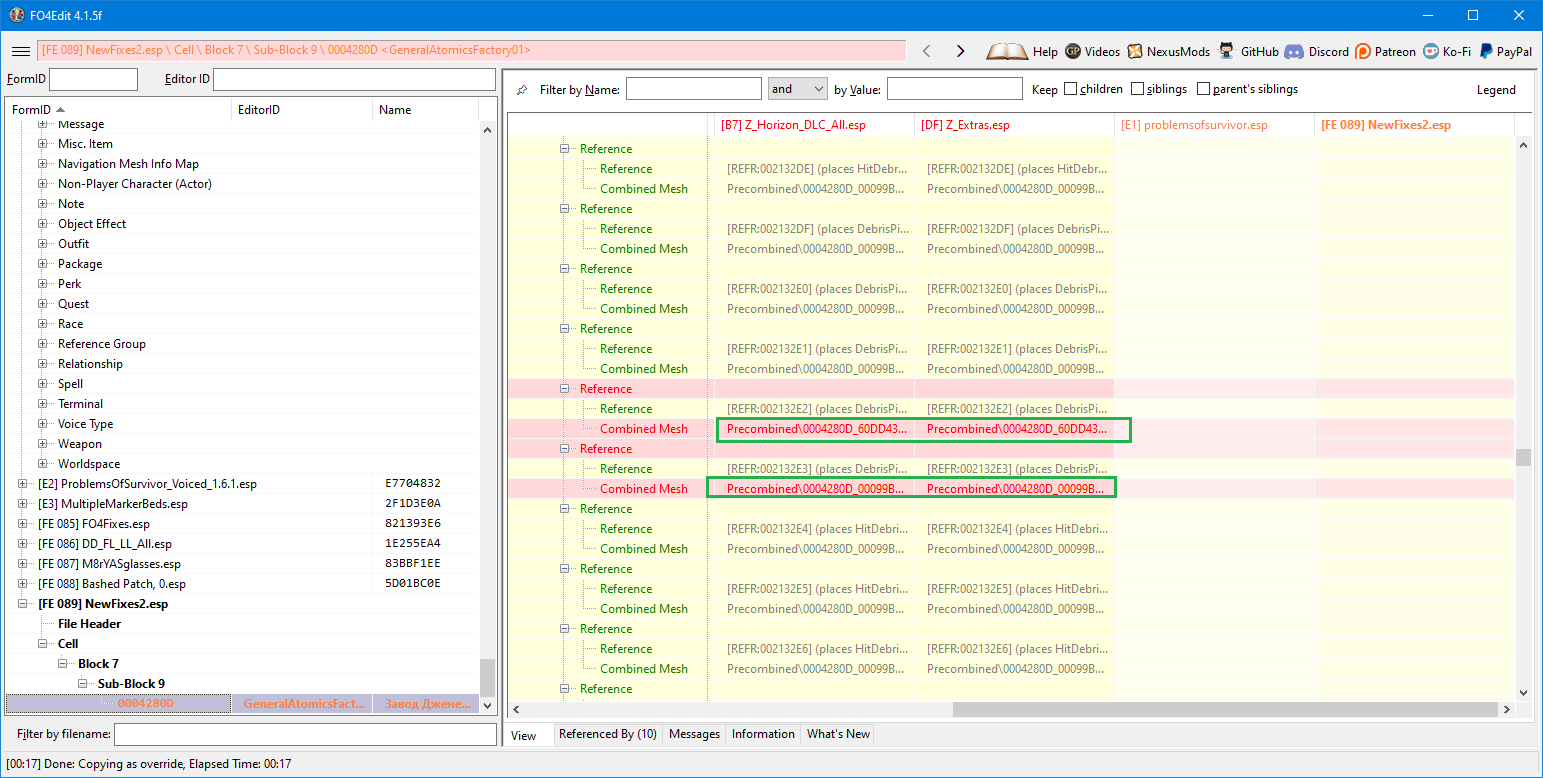Switch to the Messages tab
Viewport: 1543px width, 778px height.
(694, 734)
